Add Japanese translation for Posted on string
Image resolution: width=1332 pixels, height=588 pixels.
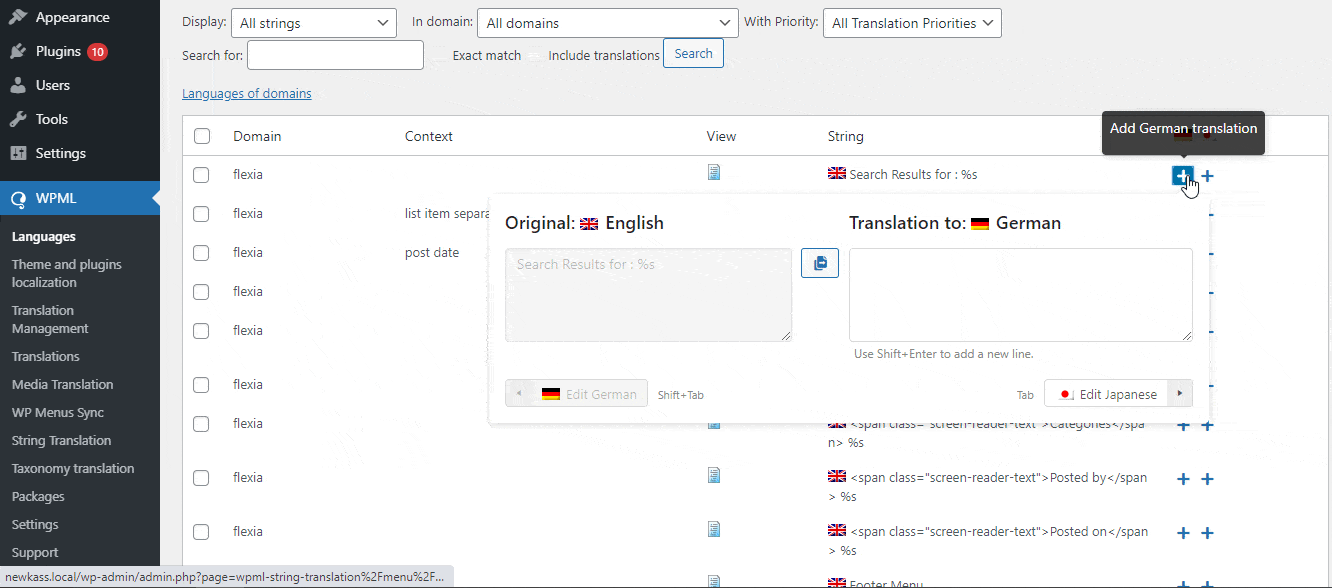1207,533
